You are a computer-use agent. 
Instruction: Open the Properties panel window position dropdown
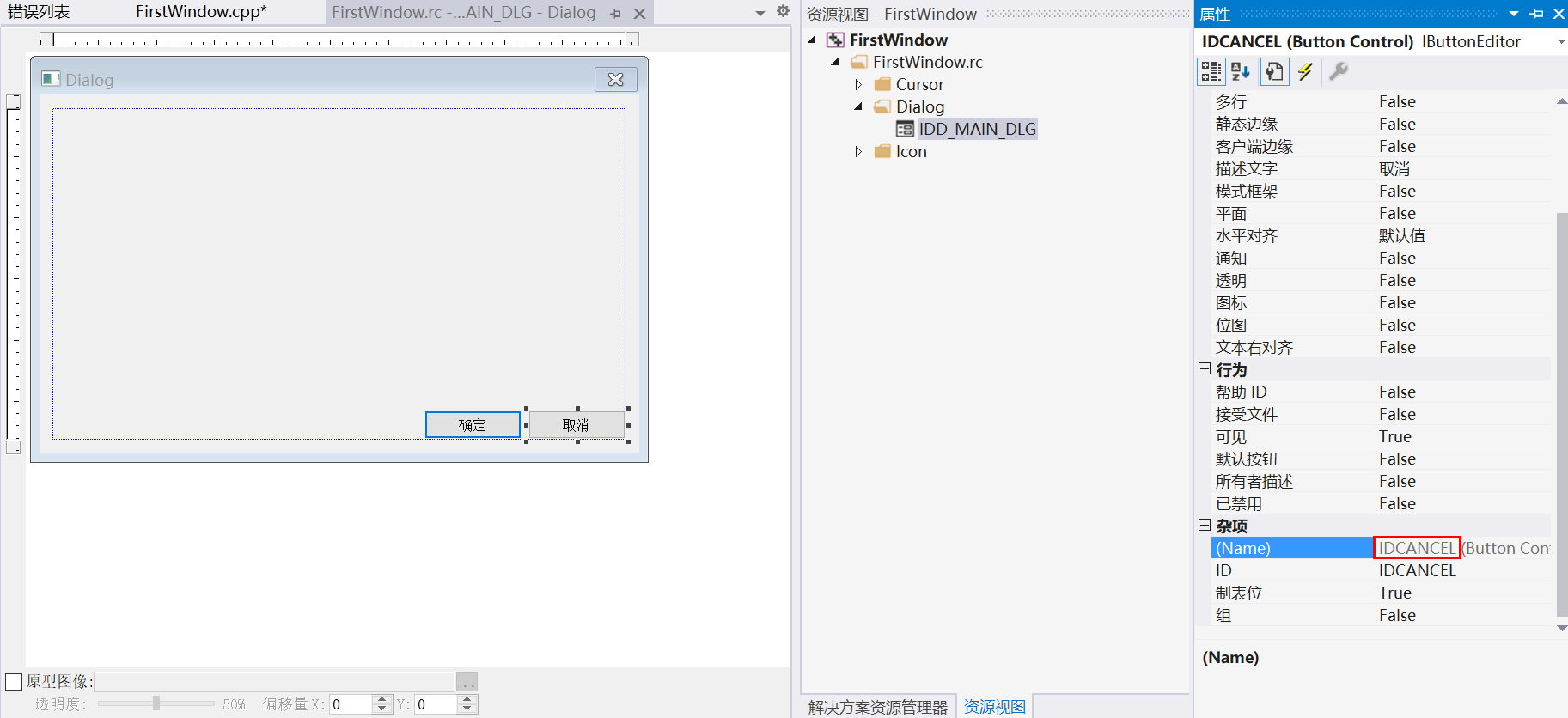coord(1514,14)
